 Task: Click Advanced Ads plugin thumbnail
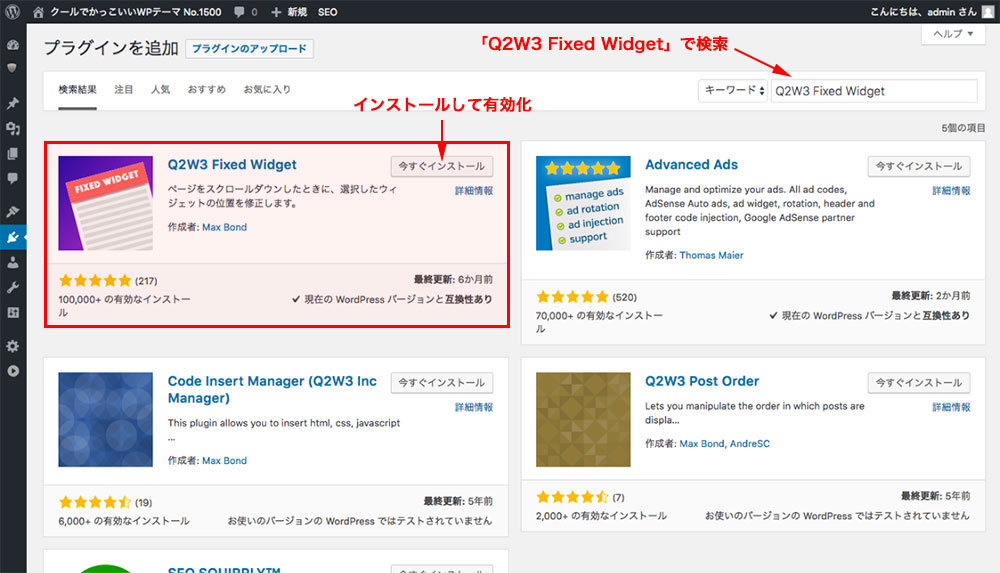coord(583,203)
